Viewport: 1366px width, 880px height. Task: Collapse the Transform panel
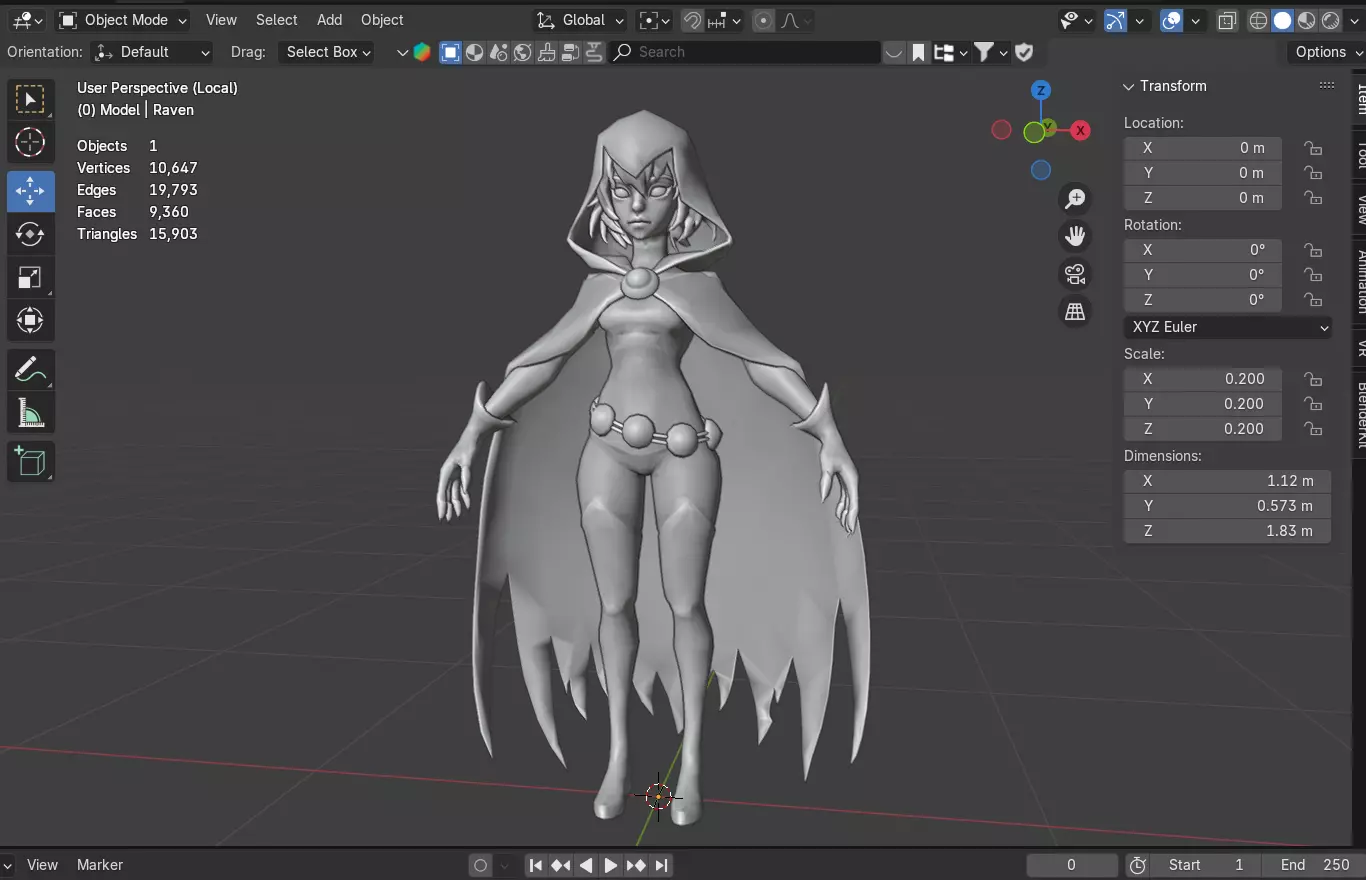pos(1129,86)
